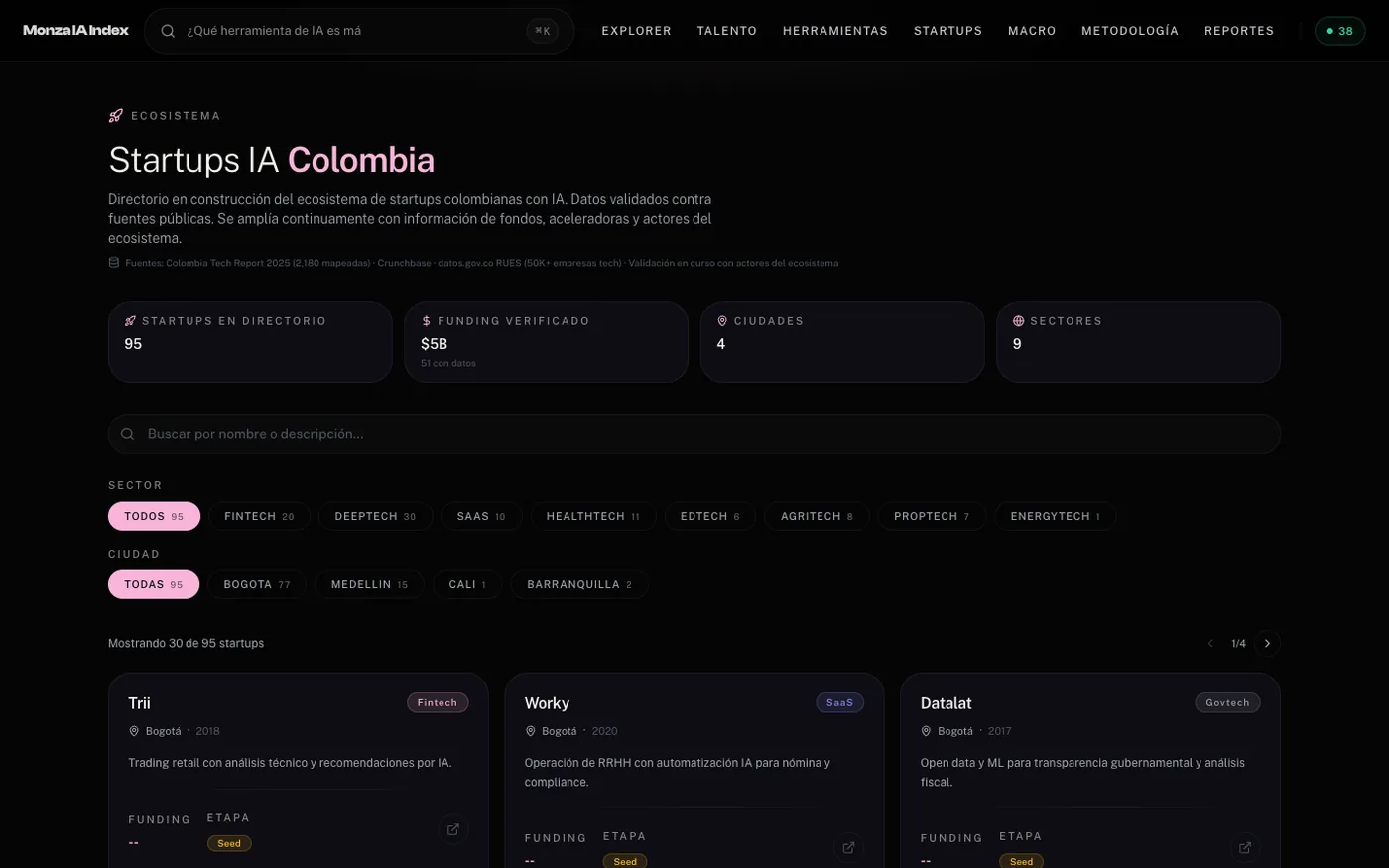Click the Seed stage badge on Trii card
The image size is (1389, 868).
tap(229, 843)
